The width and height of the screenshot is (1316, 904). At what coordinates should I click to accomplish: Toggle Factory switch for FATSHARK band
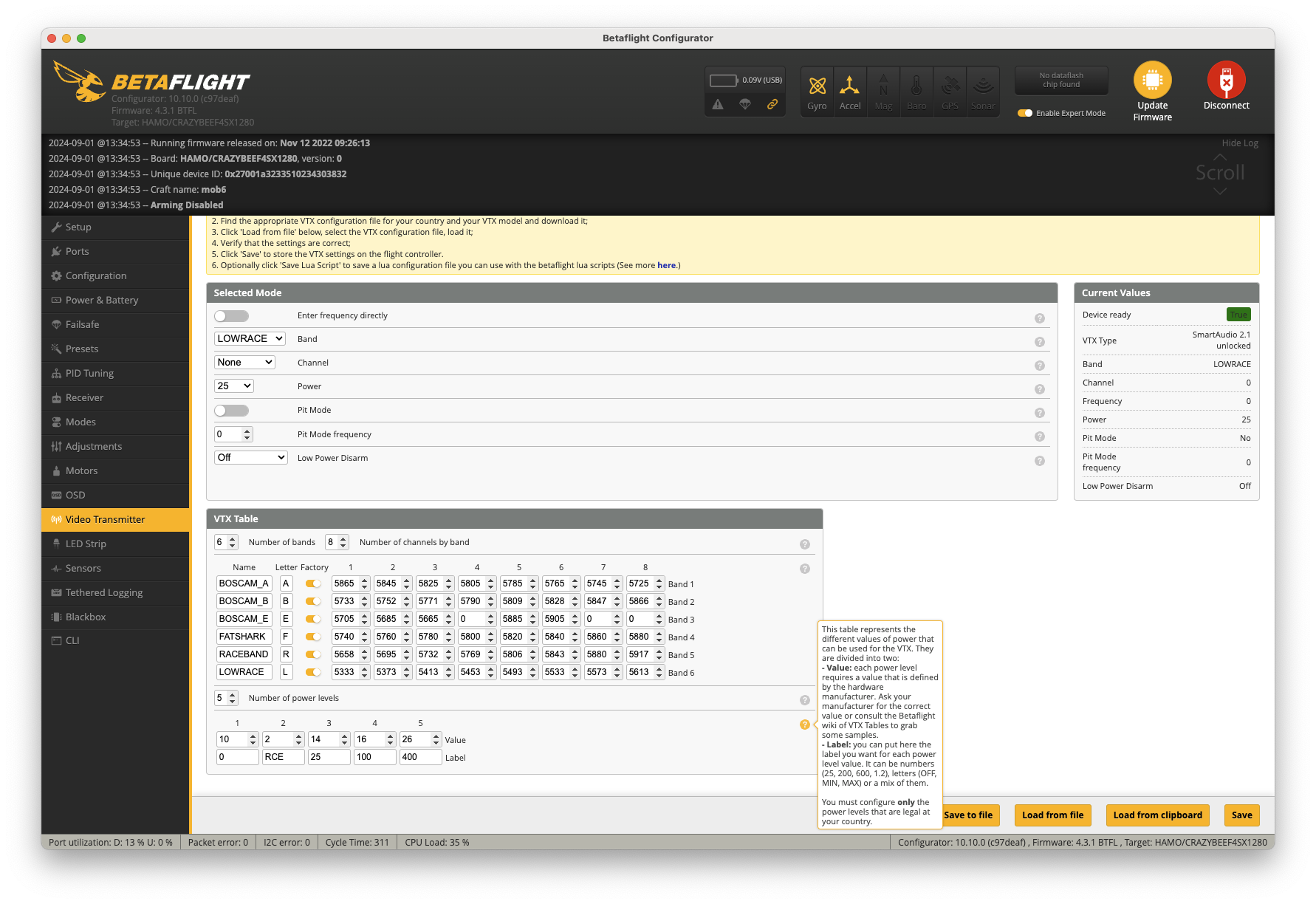pyautogui.click(x=313, y=637)
